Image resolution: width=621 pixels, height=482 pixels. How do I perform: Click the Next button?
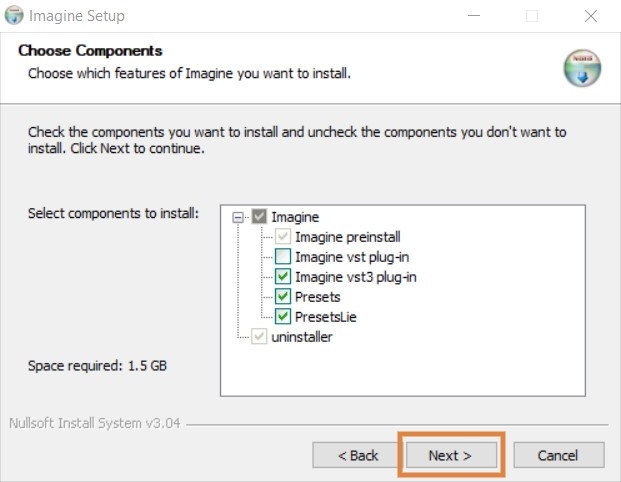450,455
